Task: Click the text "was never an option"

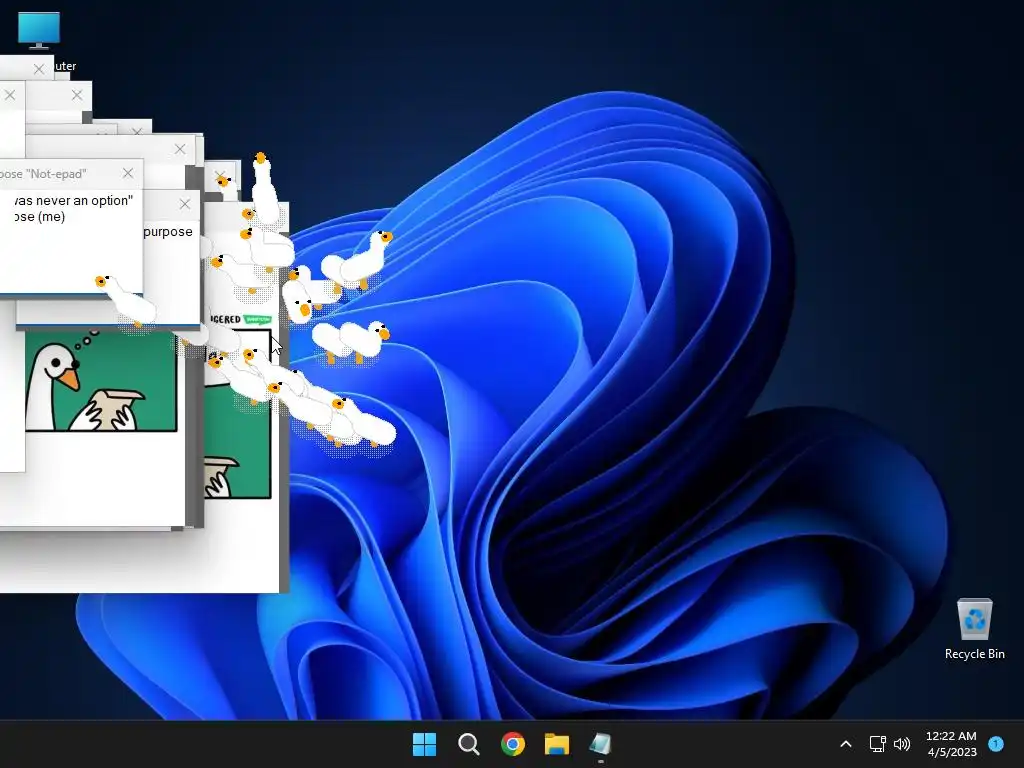Action: (73, 200)
